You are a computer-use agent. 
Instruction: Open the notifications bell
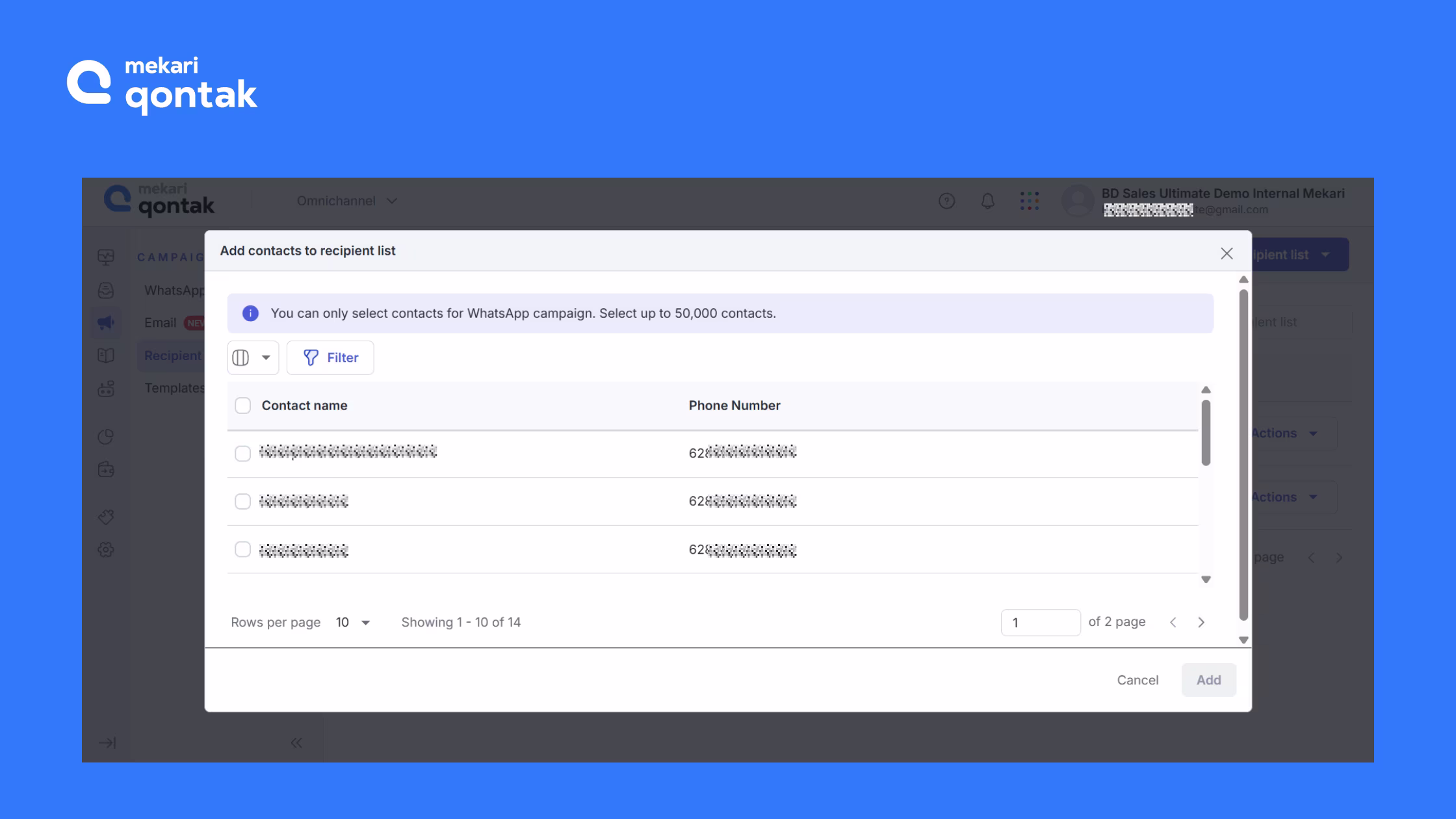tap(987, 201)
